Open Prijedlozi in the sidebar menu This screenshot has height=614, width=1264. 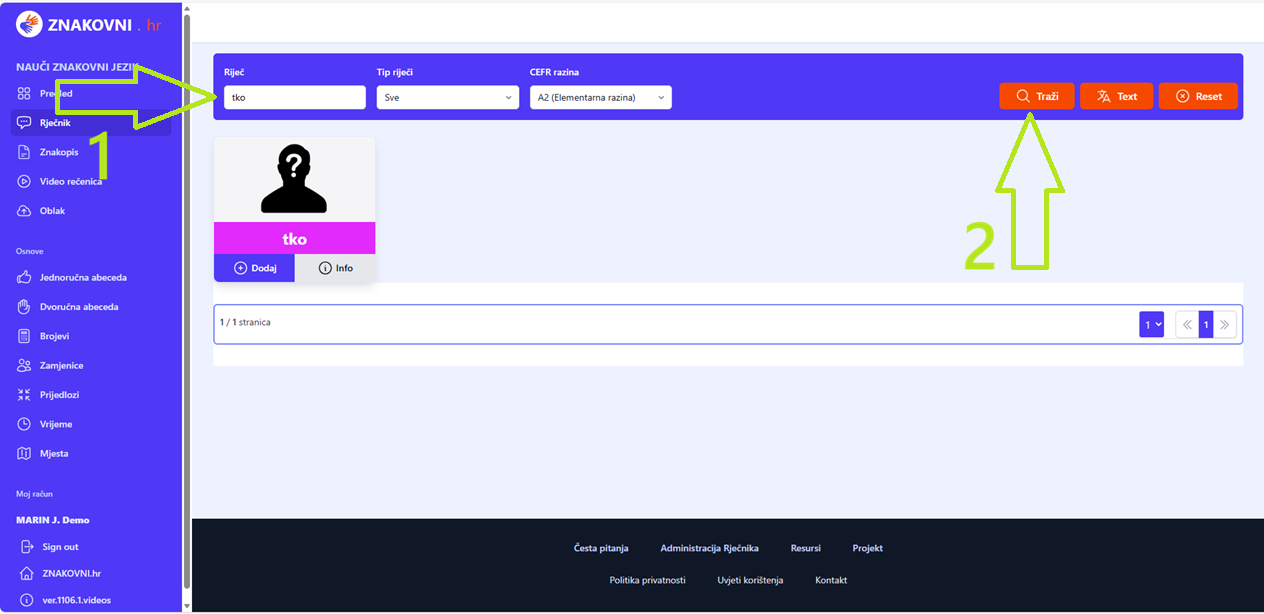(59, 395)
